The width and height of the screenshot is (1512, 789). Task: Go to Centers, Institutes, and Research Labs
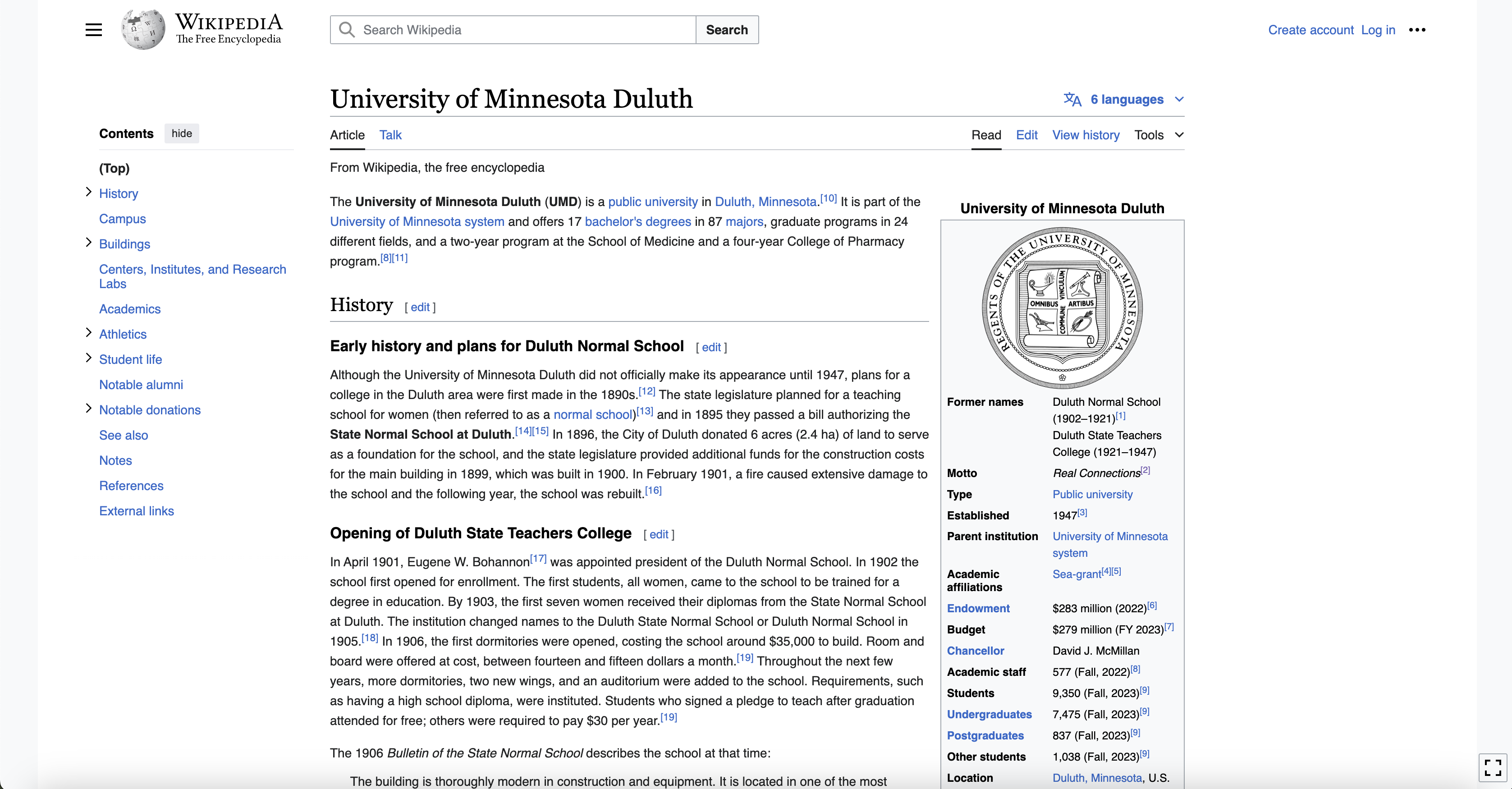pos(192,276)
